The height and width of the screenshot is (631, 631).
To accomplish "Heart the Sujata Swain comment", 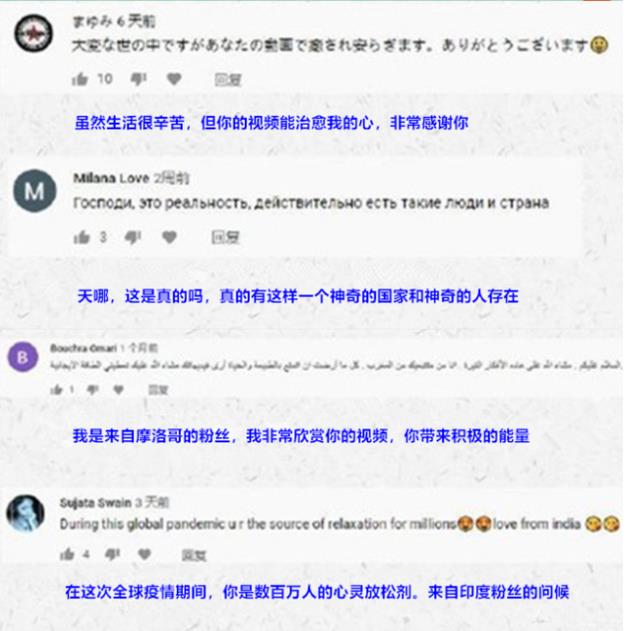I will click(144, 554).
